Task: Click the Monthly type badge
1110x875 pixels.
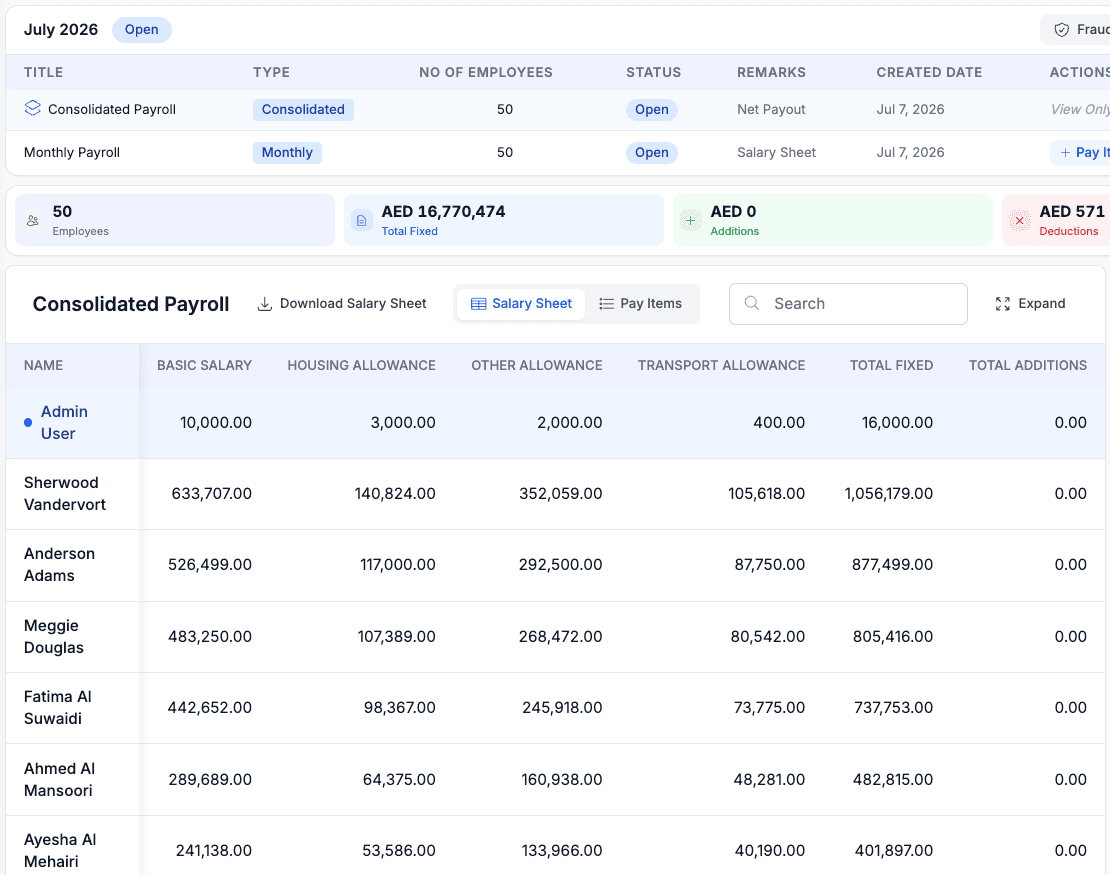Action: point(287,153)
